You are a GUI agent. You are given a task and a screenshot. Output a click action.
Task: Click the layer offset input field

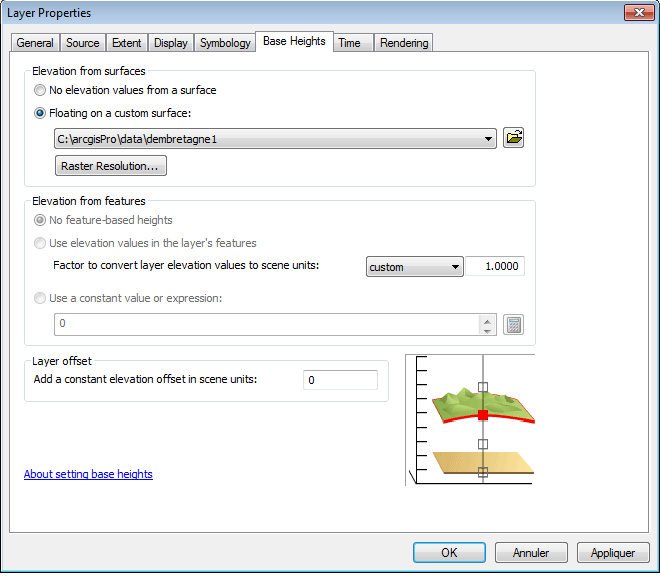point(340,380)
